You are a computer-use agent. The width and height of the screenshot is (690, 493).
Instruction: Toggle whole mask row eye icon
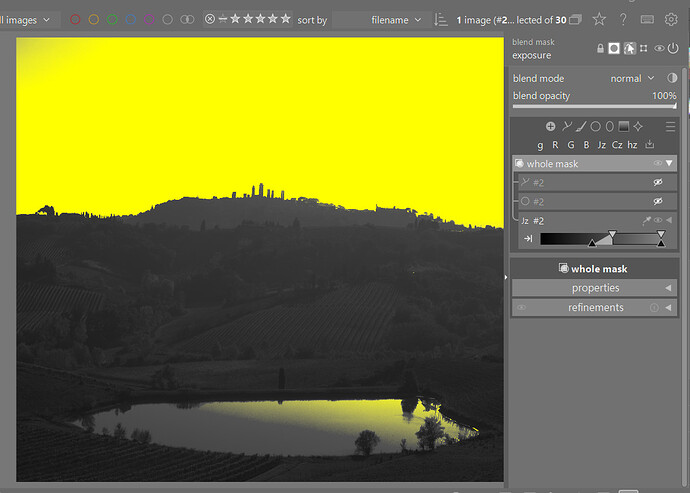tap(658, 163)
